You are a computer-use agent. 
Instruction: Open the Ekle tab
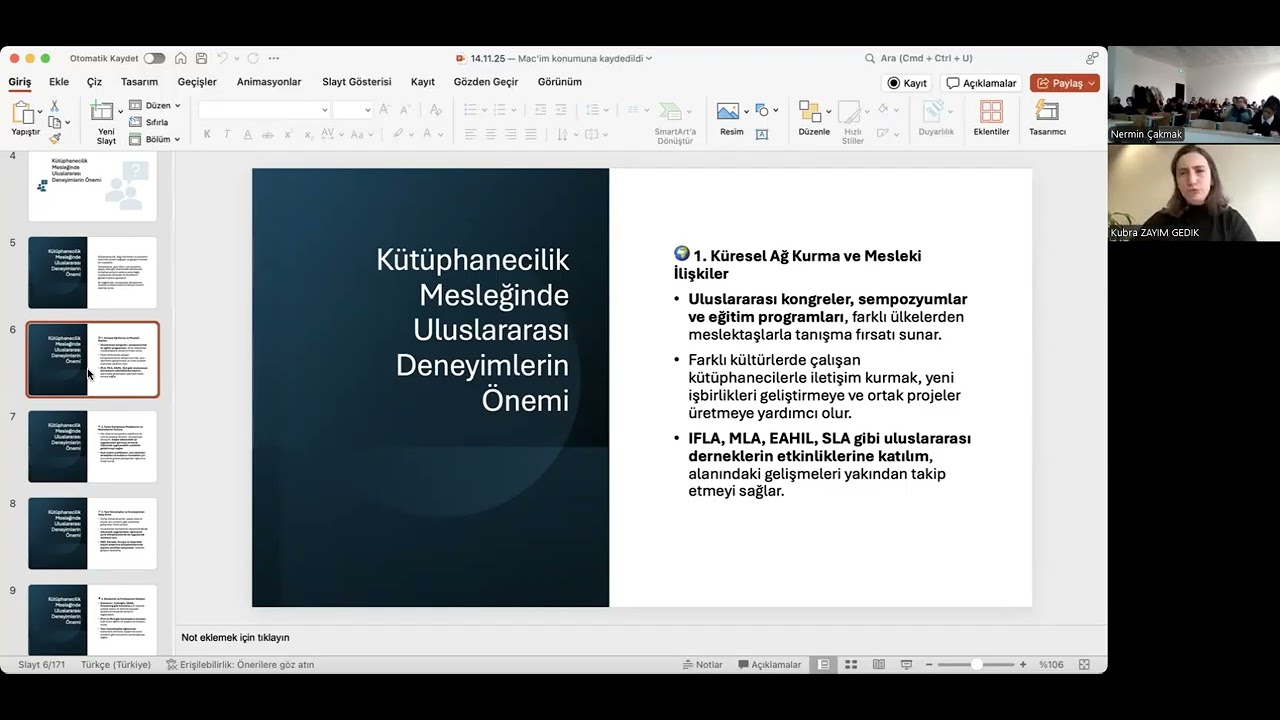coord(59,82)
